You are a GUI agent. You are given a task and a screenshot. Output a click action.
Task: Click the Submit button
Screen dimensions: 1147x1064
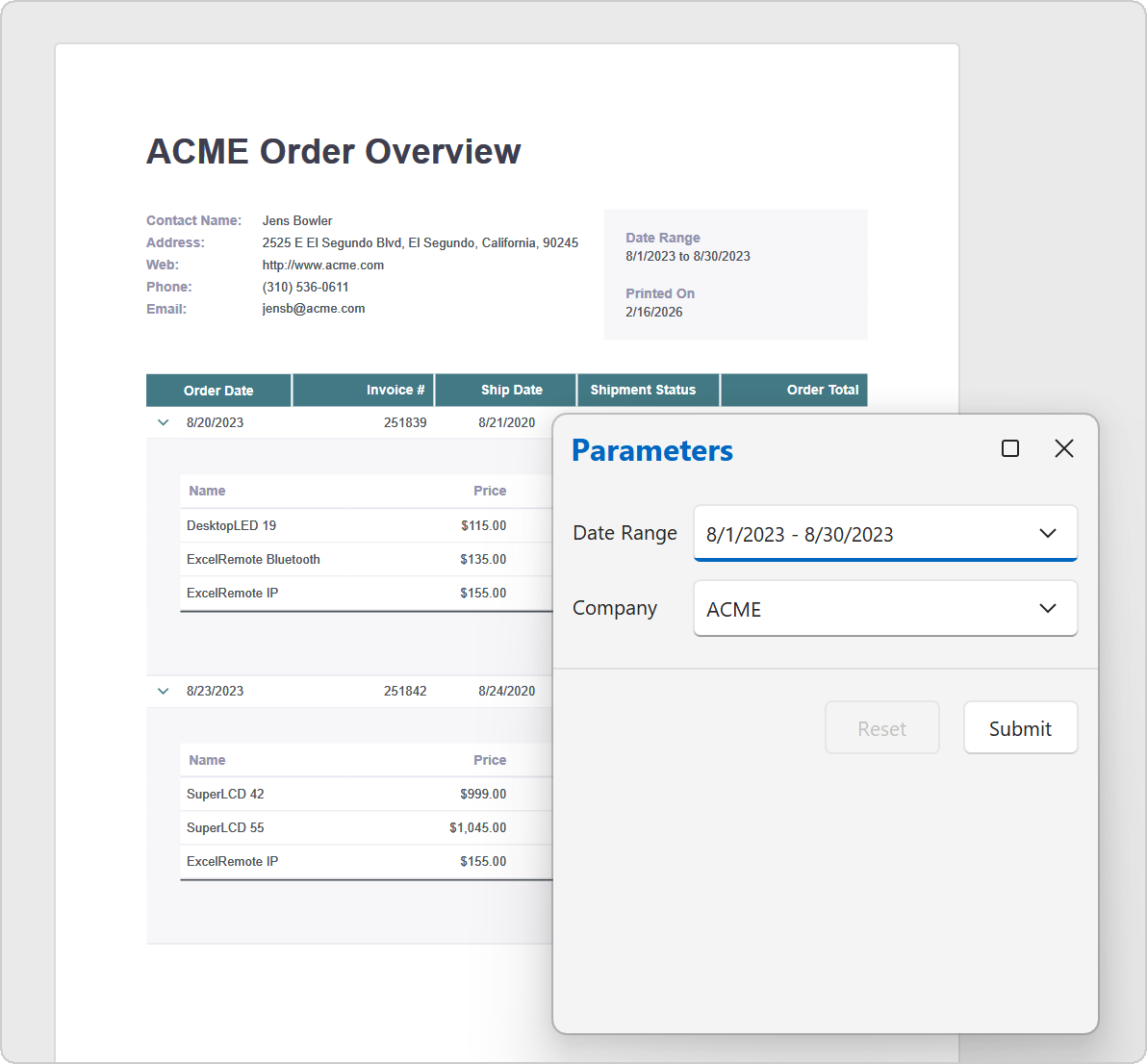1020,728
